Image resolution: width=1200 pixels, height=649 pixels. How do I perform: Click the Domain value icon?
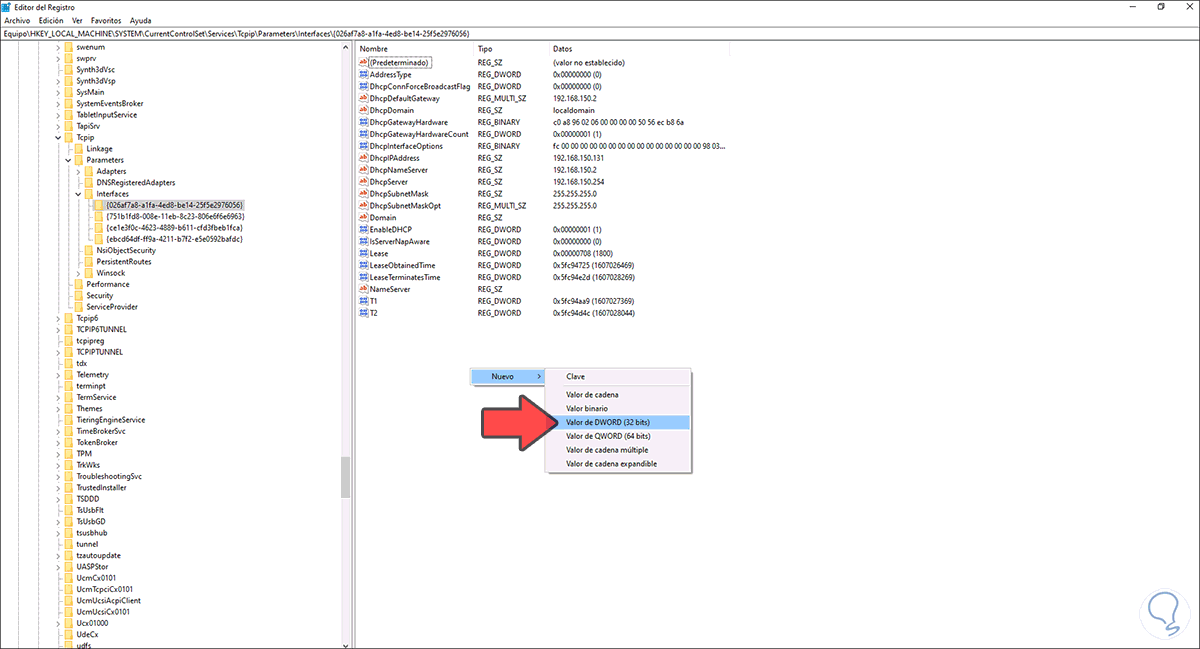364,217
